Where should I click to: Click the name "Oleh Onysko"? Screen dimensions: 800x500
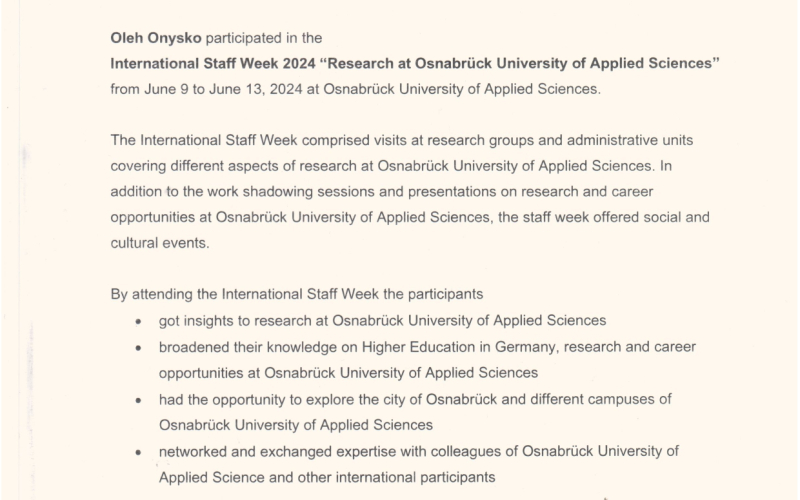tap(156, 38)
